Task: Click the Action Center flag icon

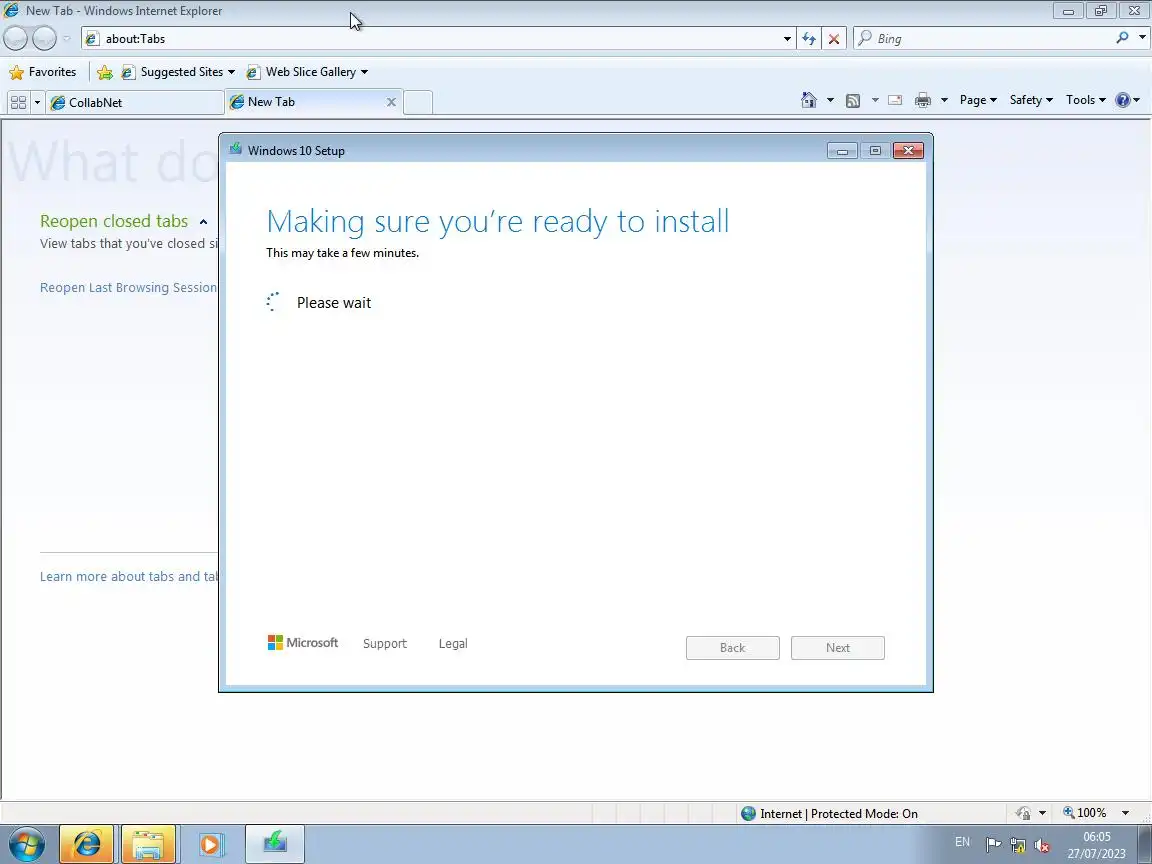Action: click(x=993, y=844)
